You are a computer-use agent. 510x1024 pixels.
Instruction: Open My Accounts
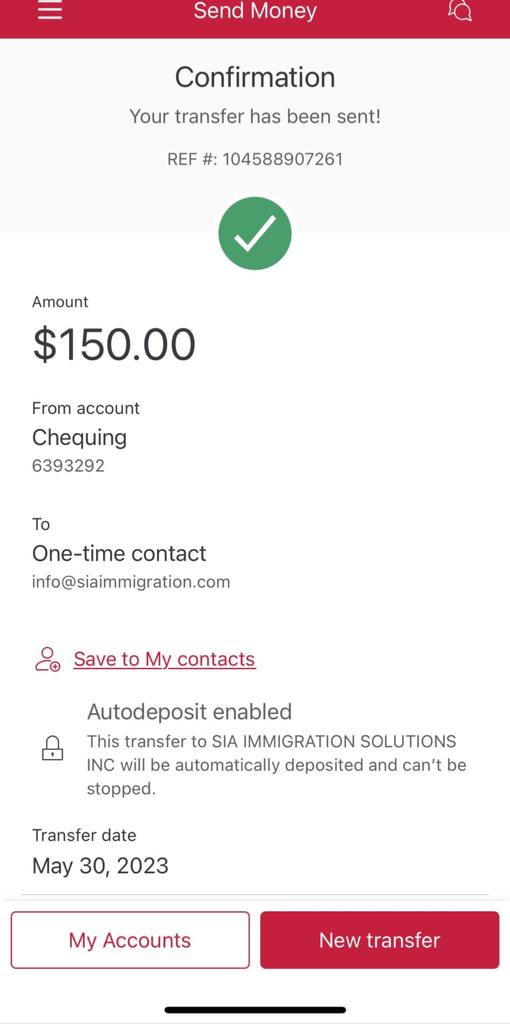tap(130, 940)
